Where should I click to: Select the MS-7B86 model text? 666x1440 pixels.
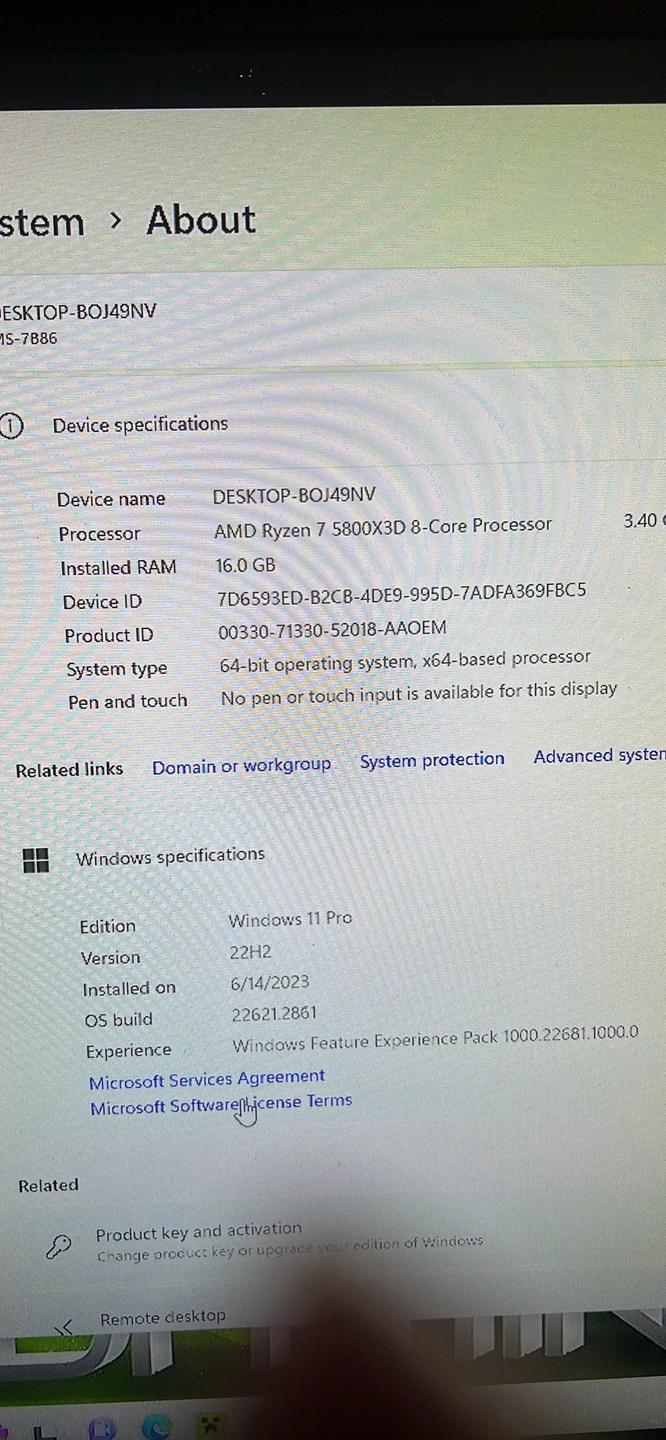point(29,339)
